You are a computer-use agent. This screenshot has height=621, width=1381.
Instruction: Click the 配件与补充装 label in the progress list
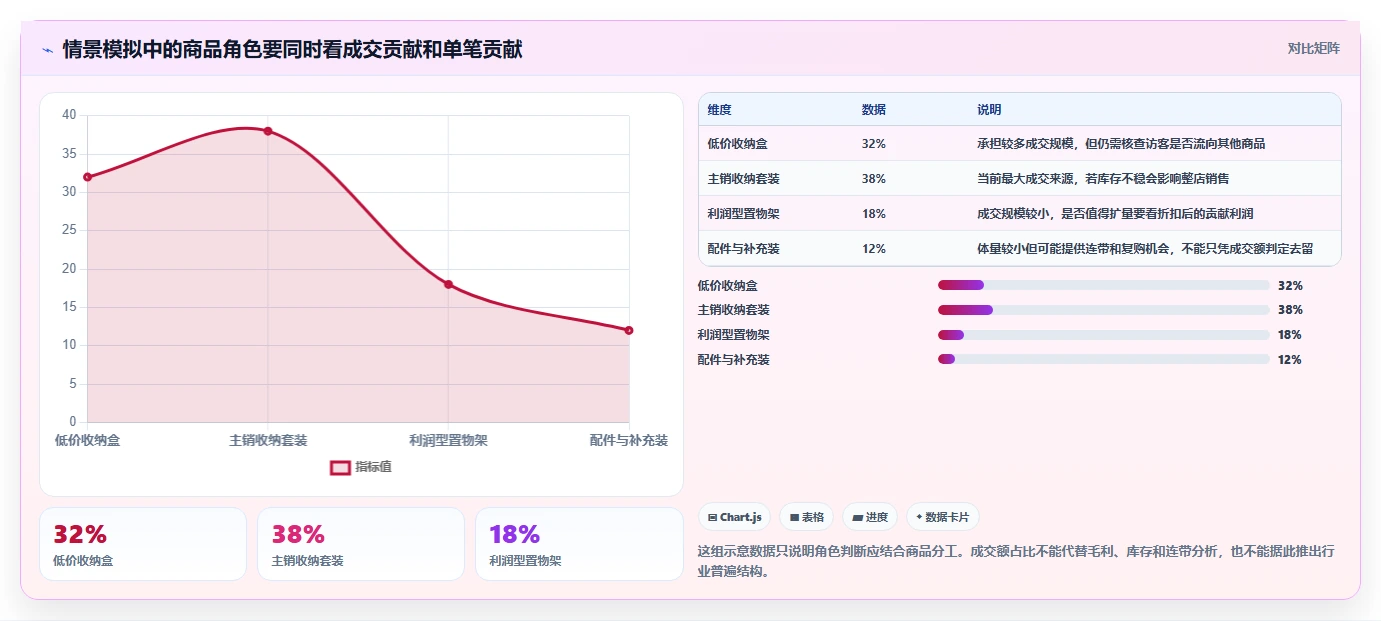pyautogui.click(x=734, y=359)
